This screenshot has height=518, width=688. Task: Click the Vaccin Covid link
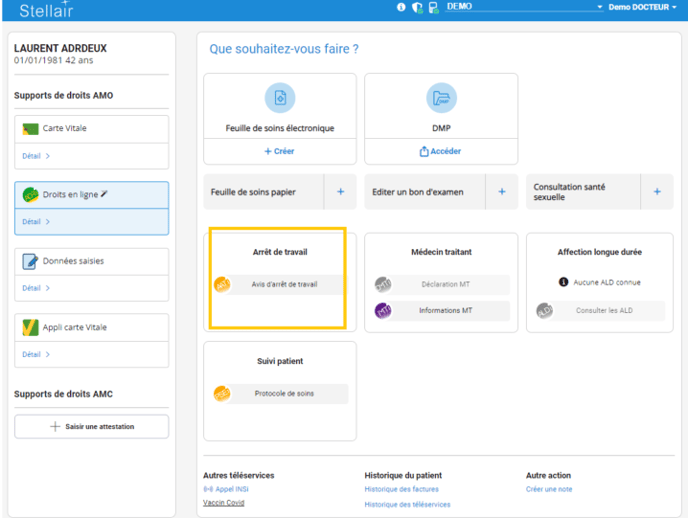coord(223,502)
